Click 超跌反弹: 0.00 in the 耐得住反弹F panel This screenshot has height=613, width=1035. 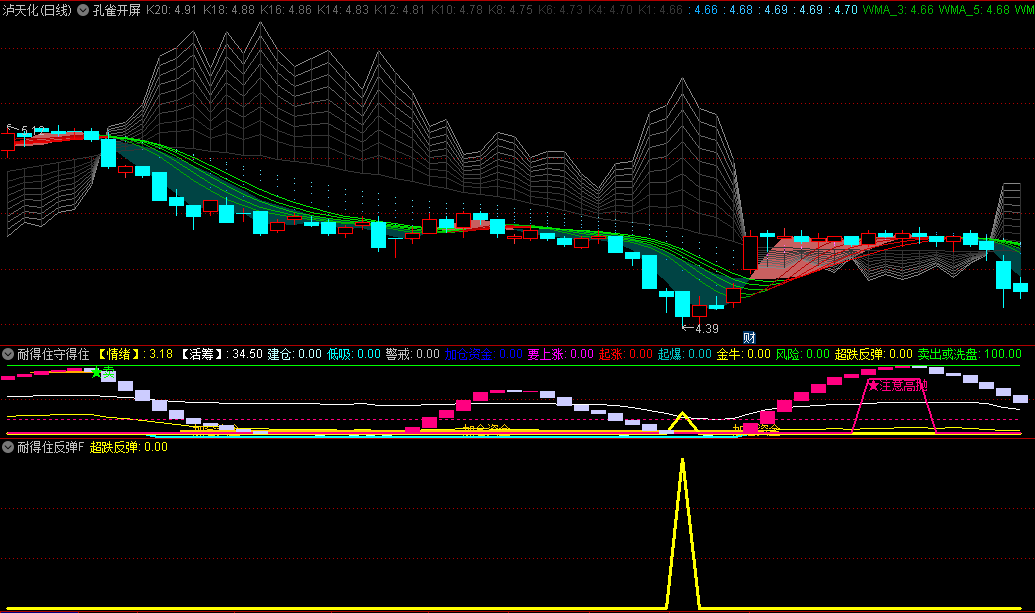pos(129,447)
